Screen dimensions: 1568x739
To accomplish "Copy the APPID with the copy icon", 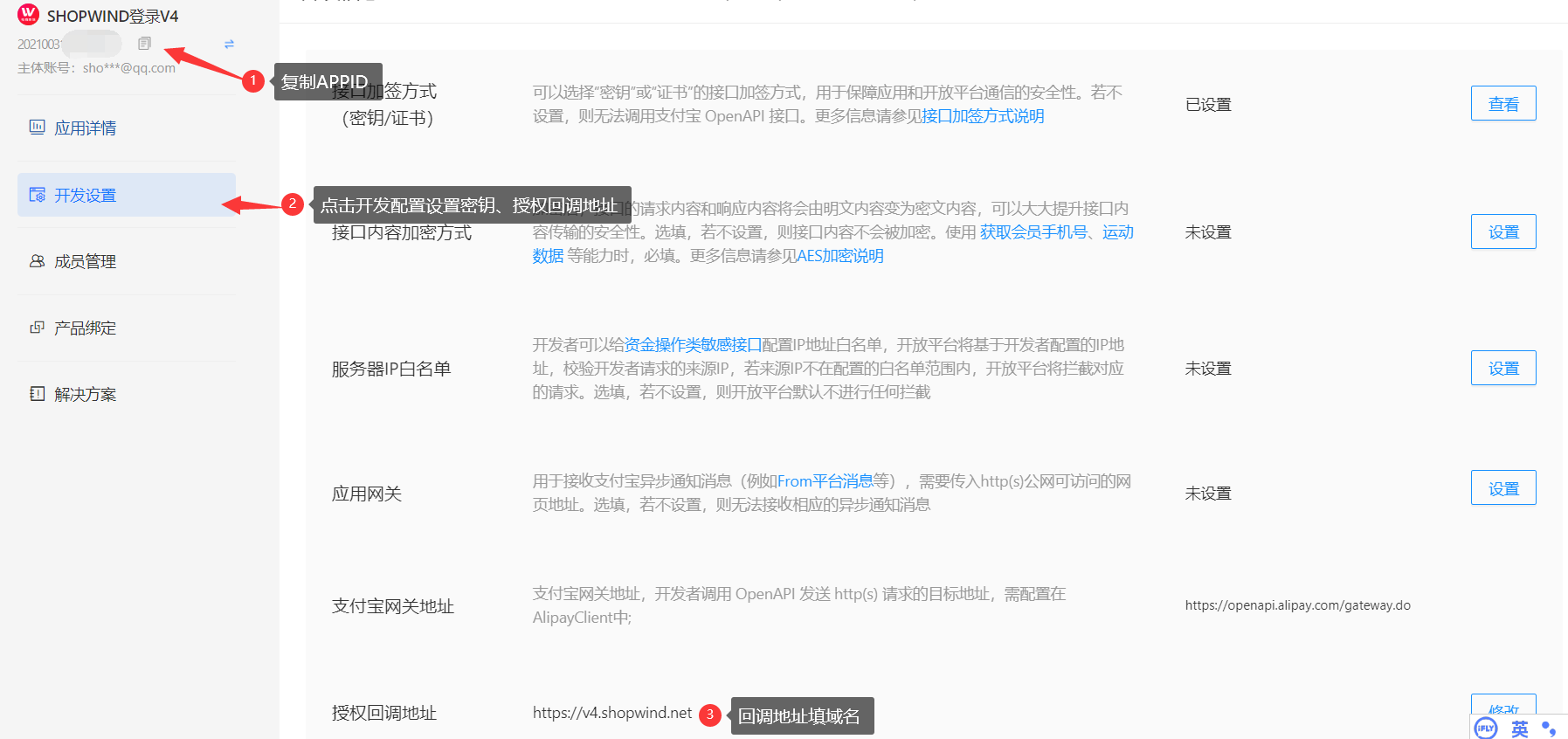I will (x=144, y=44).
